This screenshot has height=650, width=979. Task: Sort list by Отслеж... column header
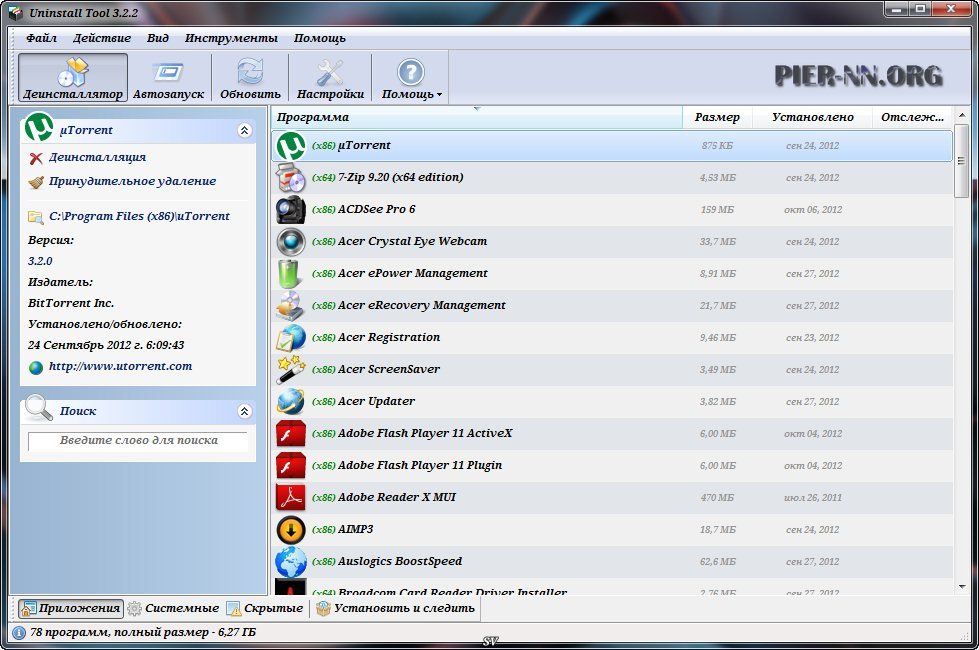tap(912, 117)
